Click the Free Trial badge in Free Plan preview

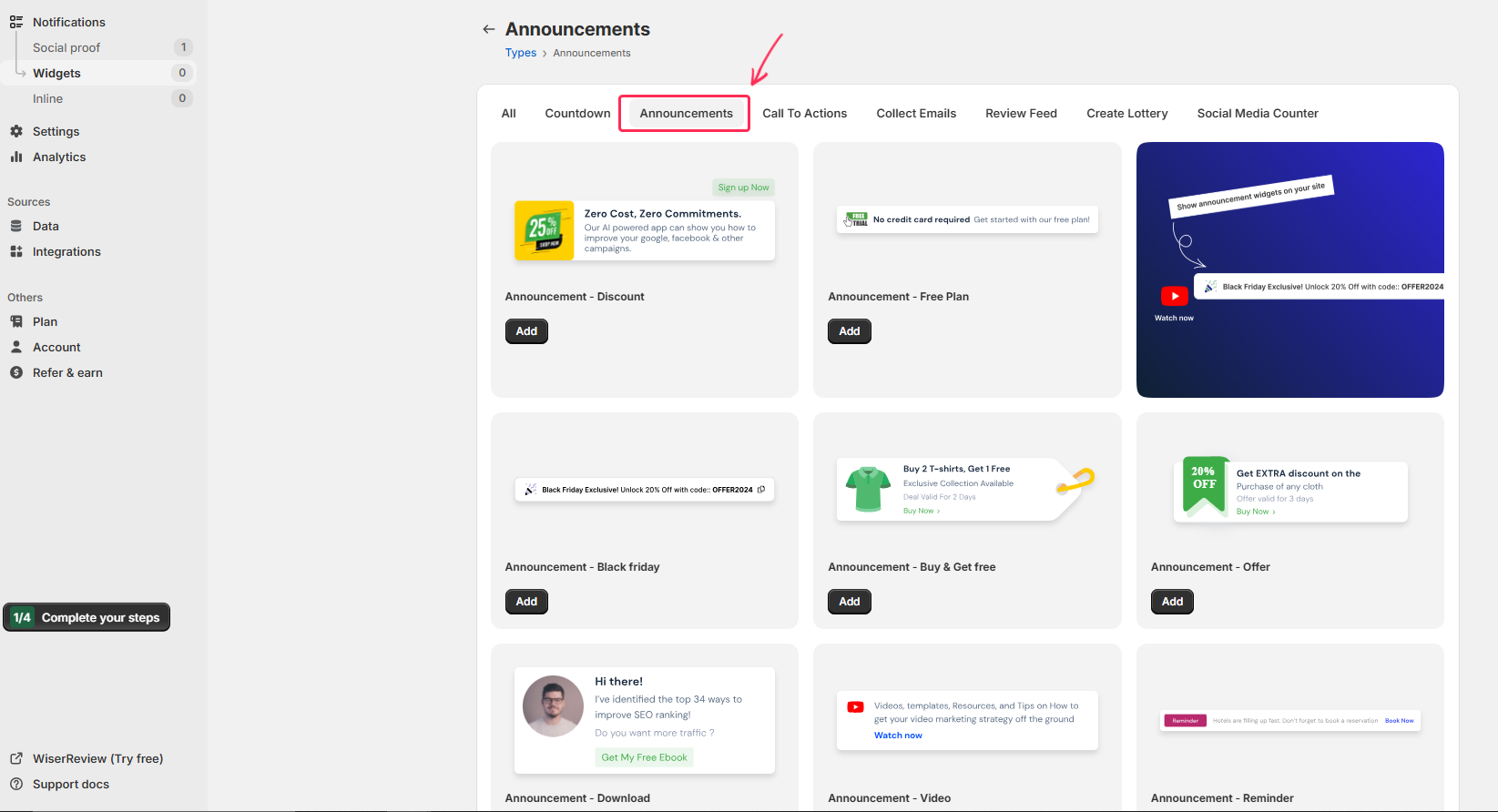point(857,219)
